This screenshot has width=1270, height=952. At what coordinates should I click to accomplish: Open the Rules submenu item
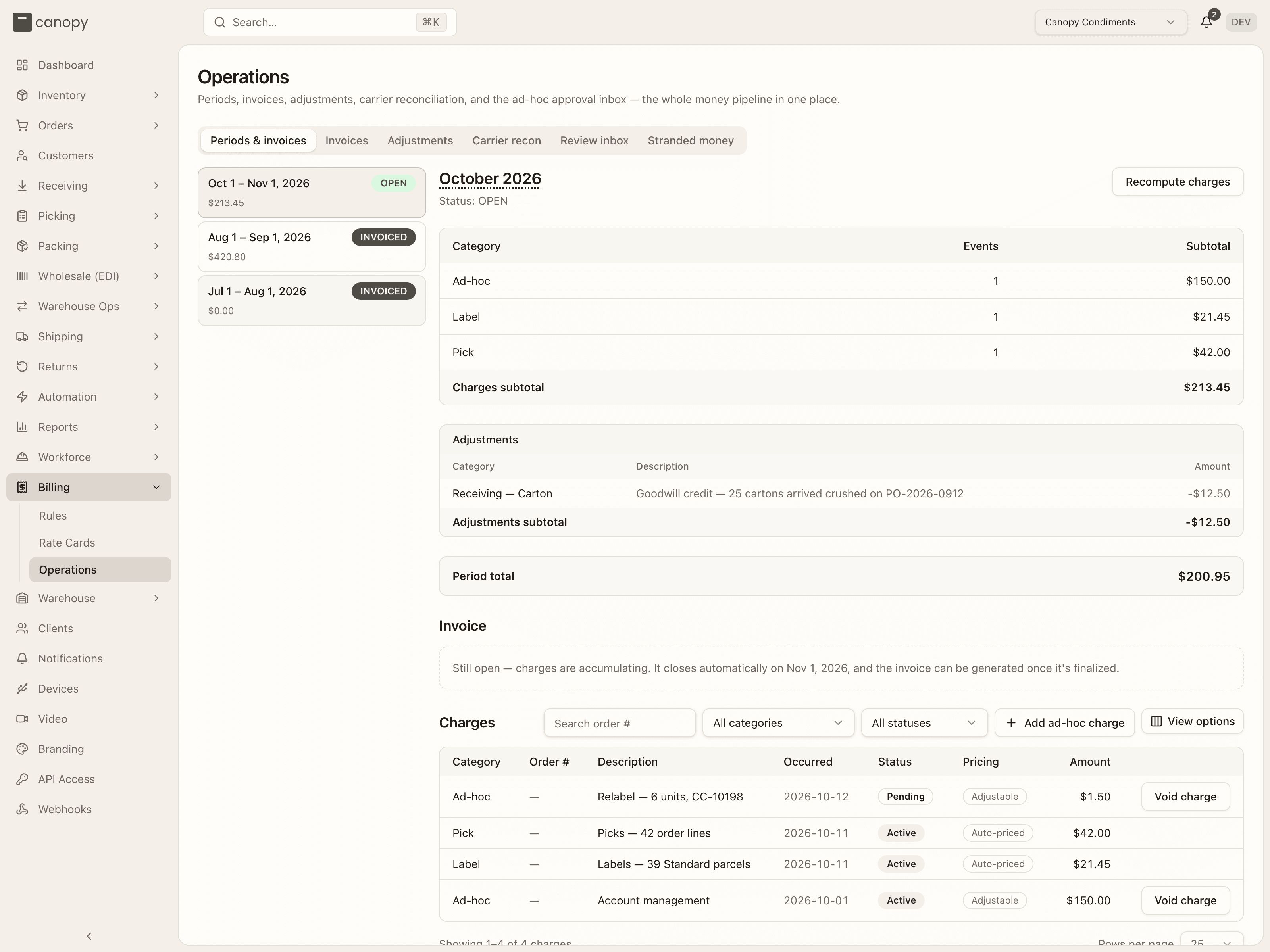(x=100, y=516)
